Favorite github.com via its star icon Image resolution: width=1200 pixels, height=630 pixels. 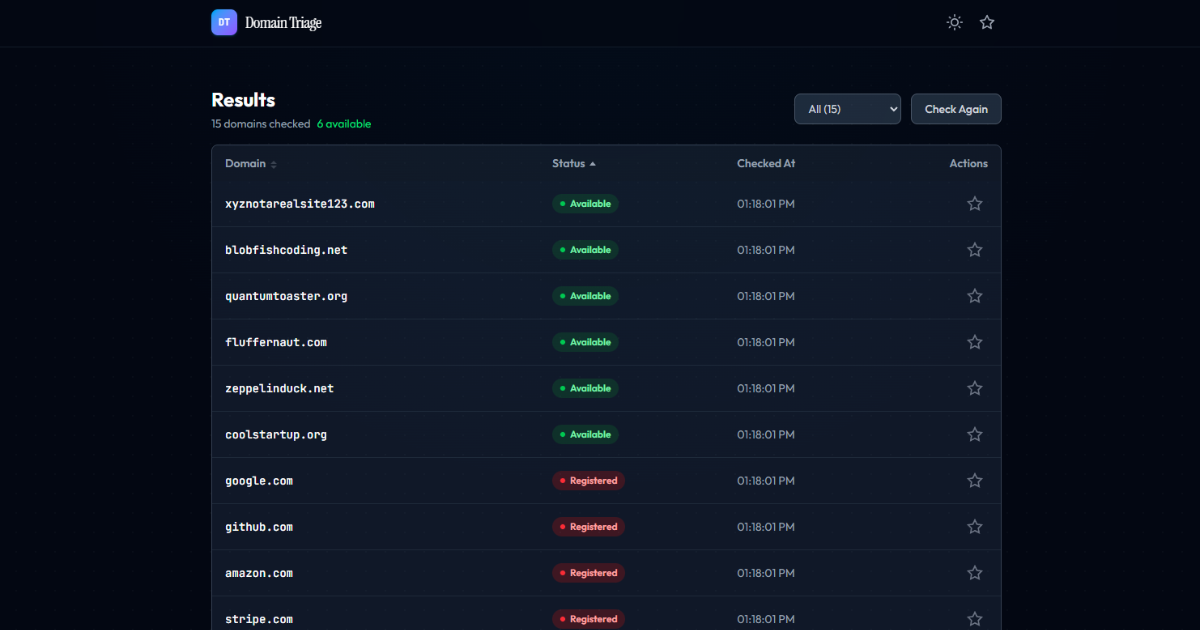click(x=974, y=526)
